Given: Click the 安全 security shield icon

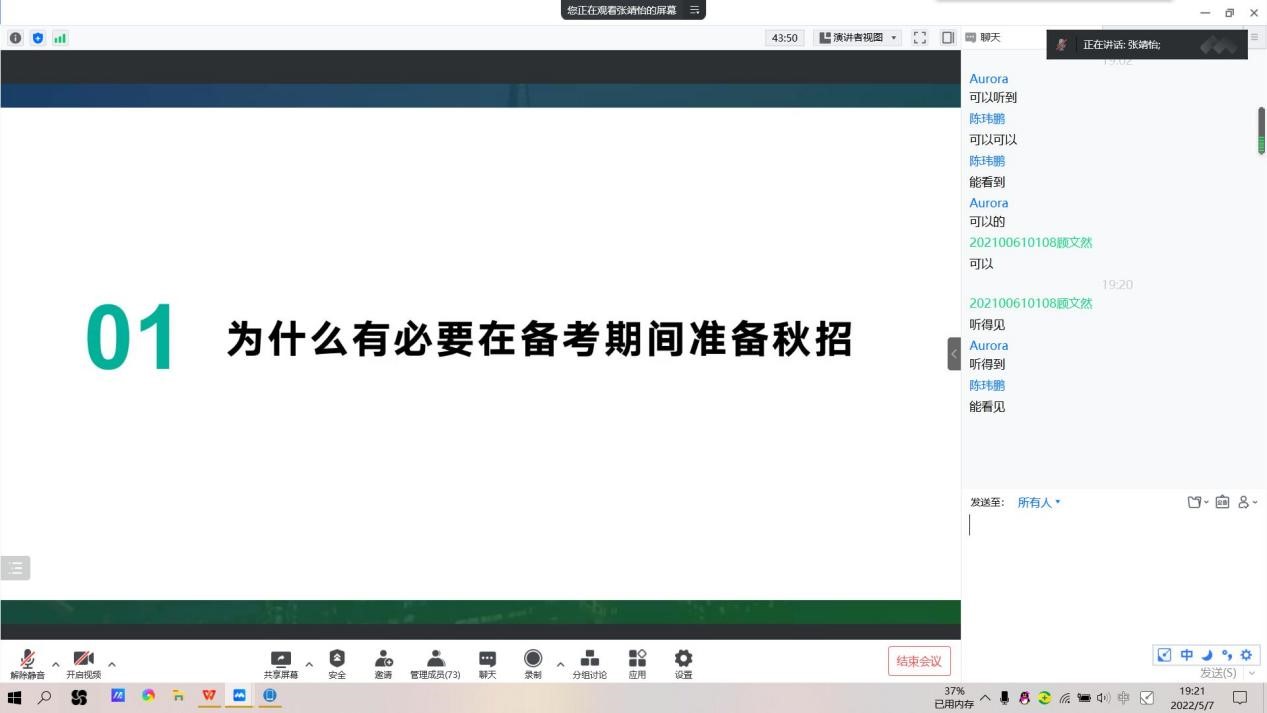Looking at the screenshot, I should (x=337, y=662).
